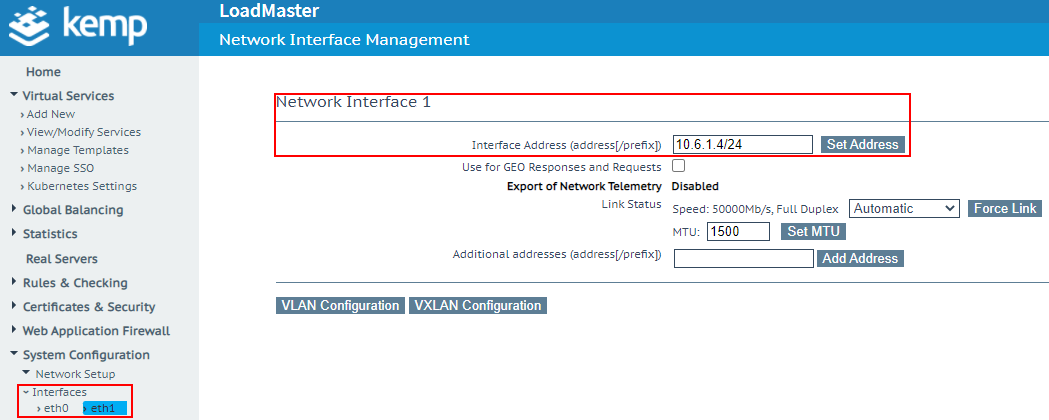Click the Network Interface 1 heading
Screen dimensions: 1049x420
353,102
